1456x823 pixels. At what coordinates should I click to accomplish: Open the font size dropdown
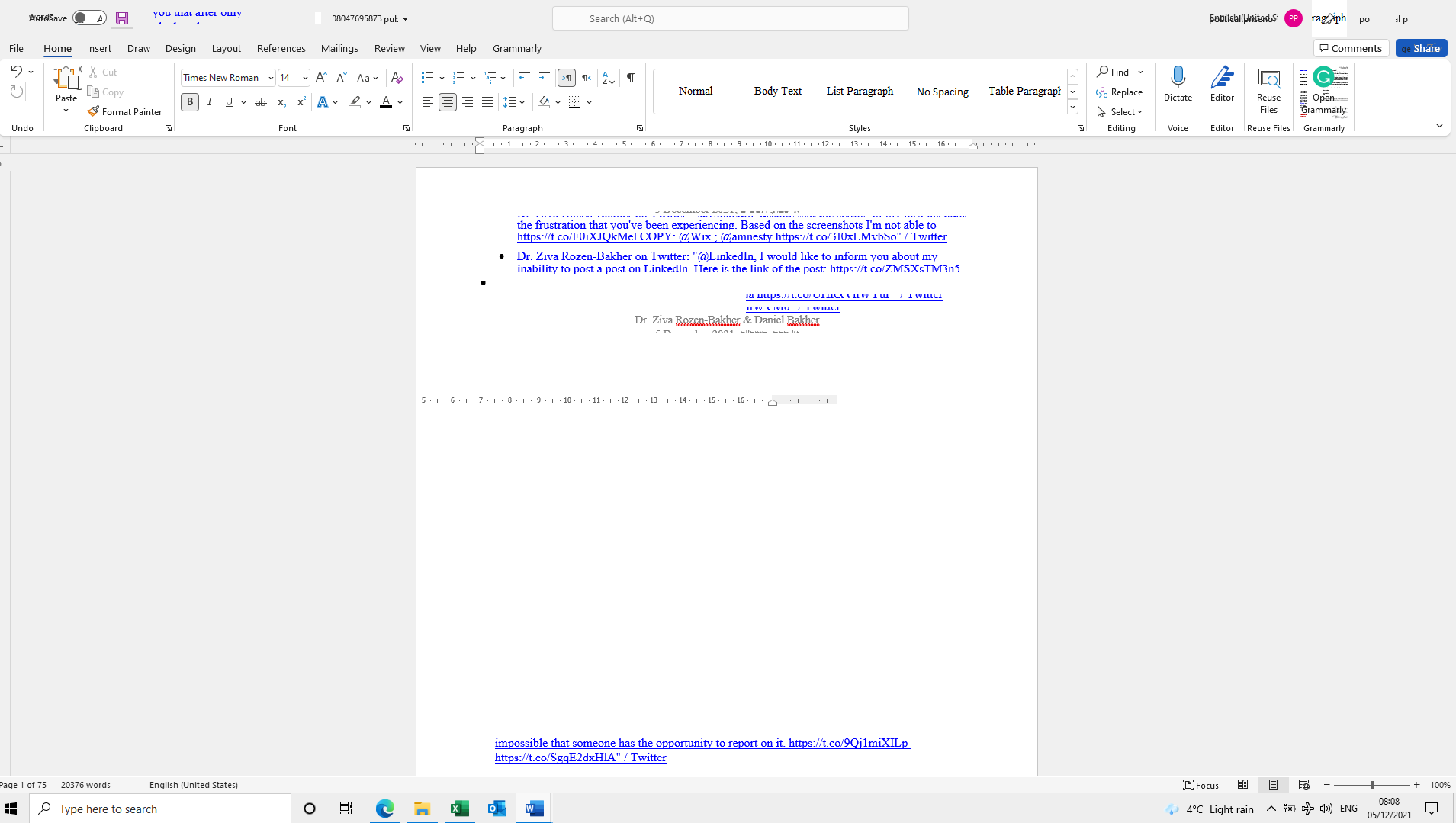[x=304, y=78]
